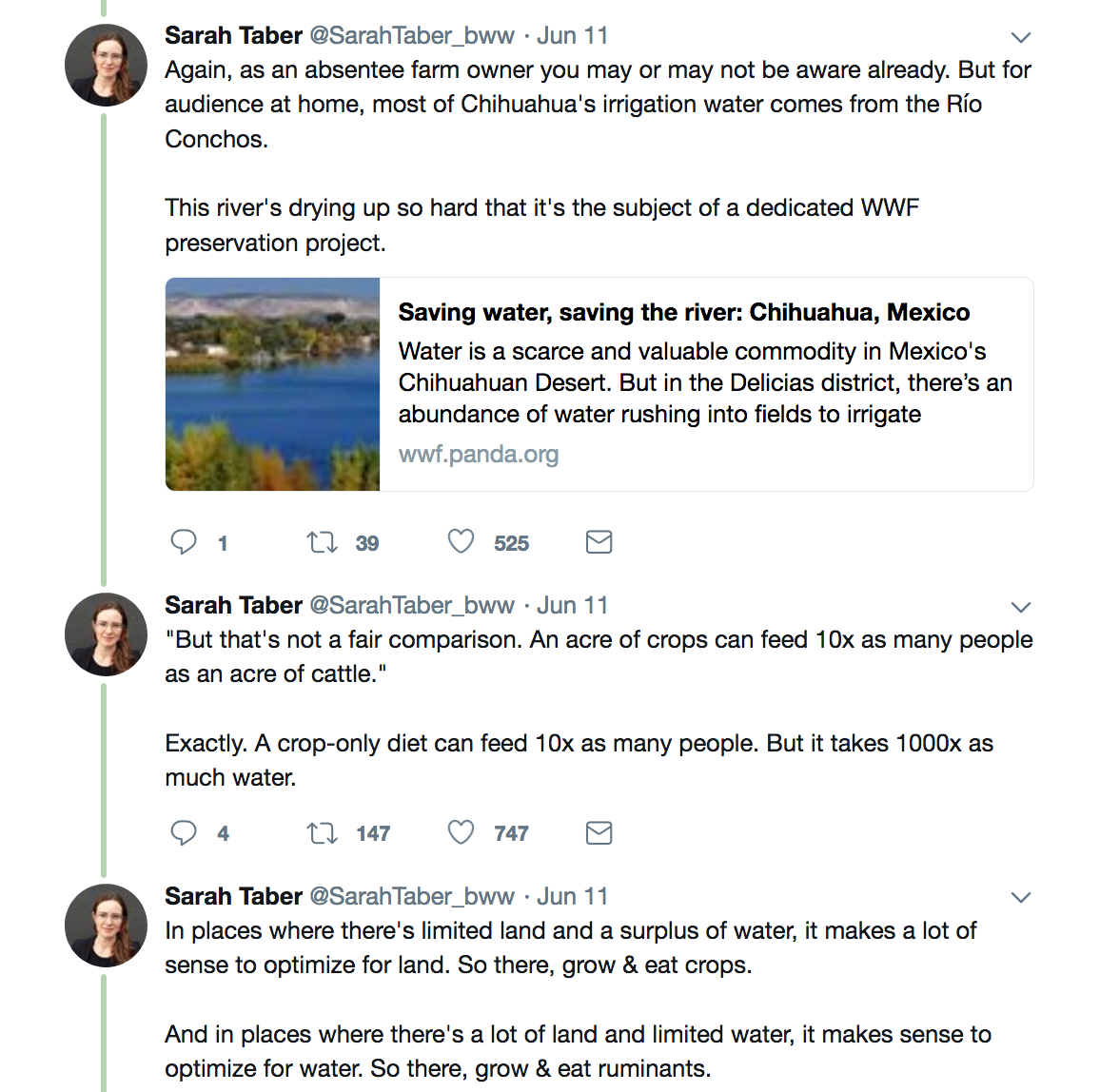Like the tweet with 747 likes
Image resolution: width=1100 pixels, height=1092 pixels.
click(461, 833)
